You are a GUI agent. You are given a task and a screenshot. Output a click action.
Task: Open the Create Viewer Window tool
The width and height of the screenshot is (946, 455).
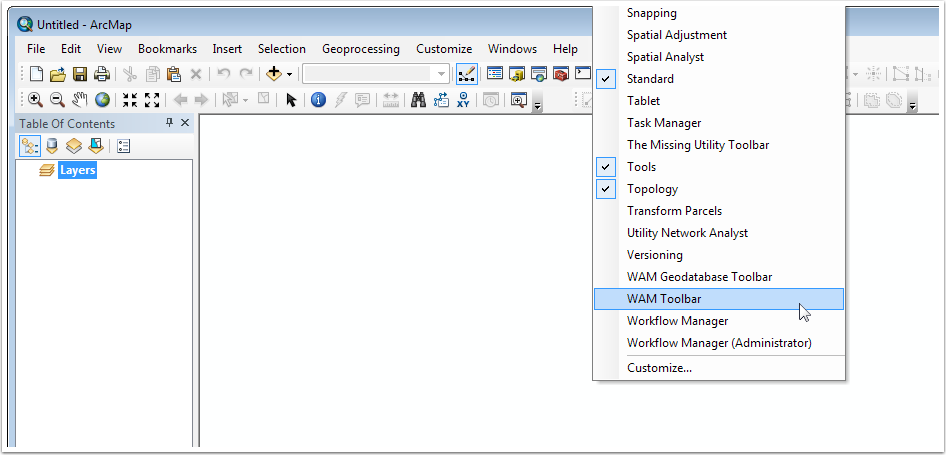pos(519,100)
